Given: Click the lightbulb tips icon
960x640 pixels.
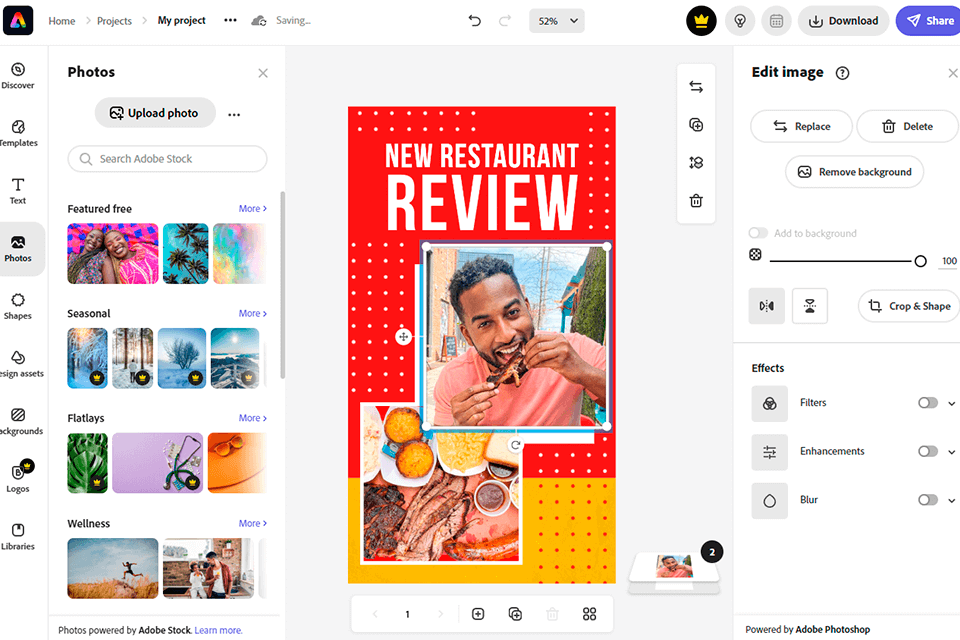Looking at the screenshot, I should pos(740,21).
